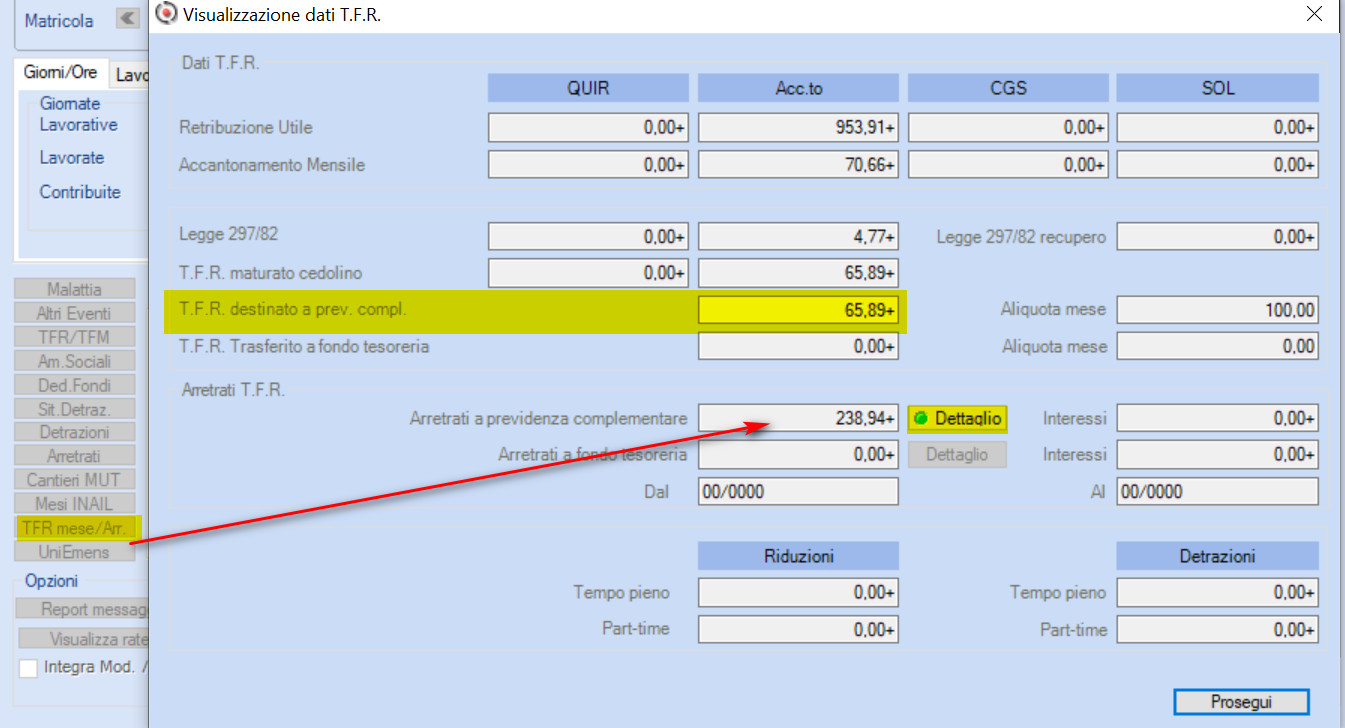Open the Arretrati sidebar button
1345x728 pixels.
coord(75,456)
